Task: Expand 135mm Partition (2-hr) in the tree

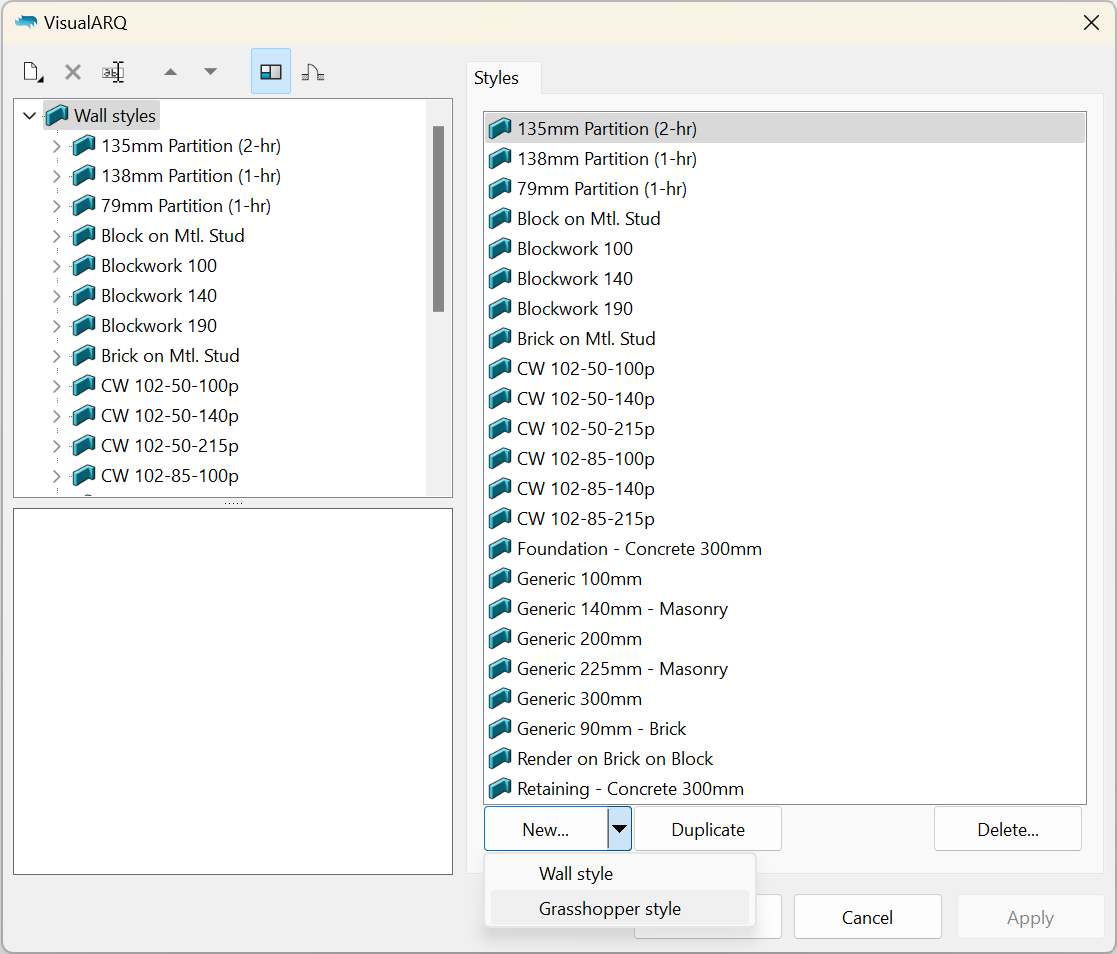Action: coord(56,146)
